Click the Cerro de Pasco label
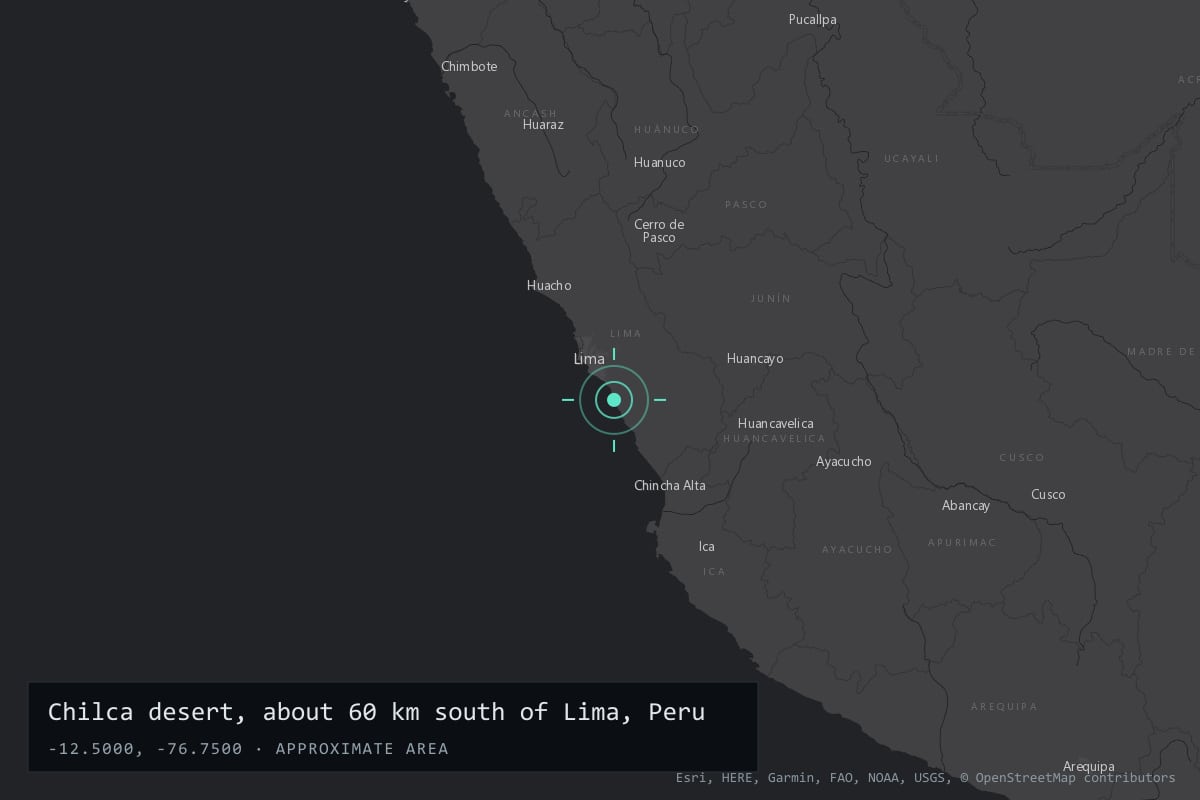1200x800 pixels. [x=659, y=231]
